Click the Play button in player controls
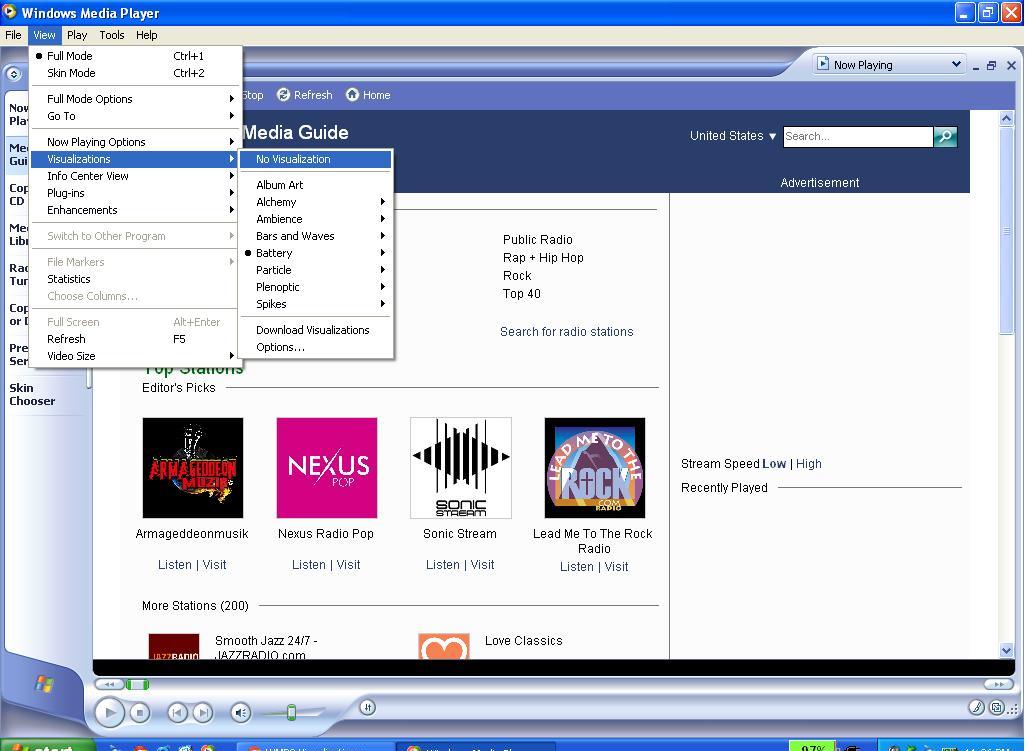 (x=110, y=712)
